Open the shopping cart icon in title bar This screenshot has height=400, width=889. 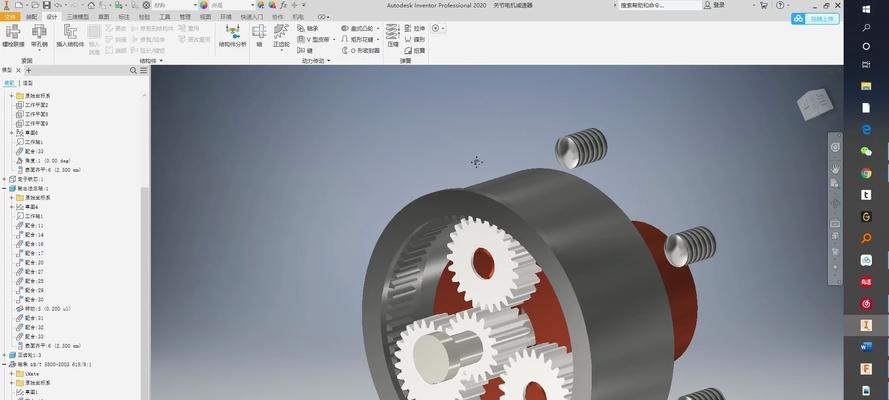(764, 5)
